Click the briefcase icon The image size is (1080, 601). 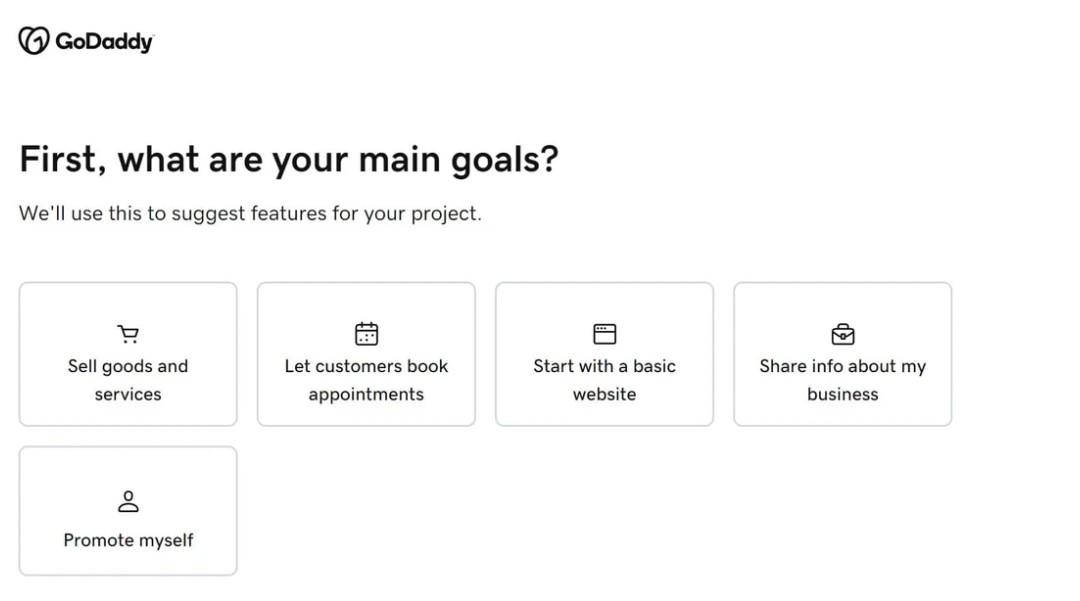pyautogui.click(x=843, y=334)
